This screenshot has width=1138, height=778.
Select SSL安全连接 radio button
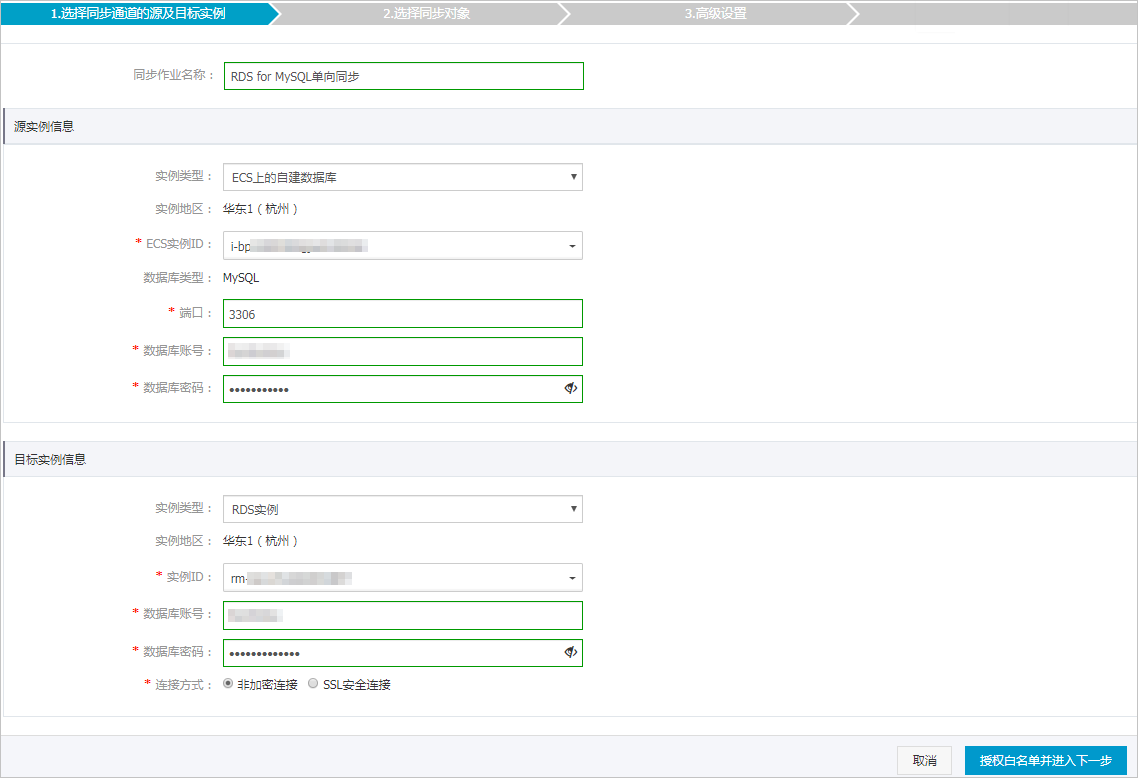(313, 684)
